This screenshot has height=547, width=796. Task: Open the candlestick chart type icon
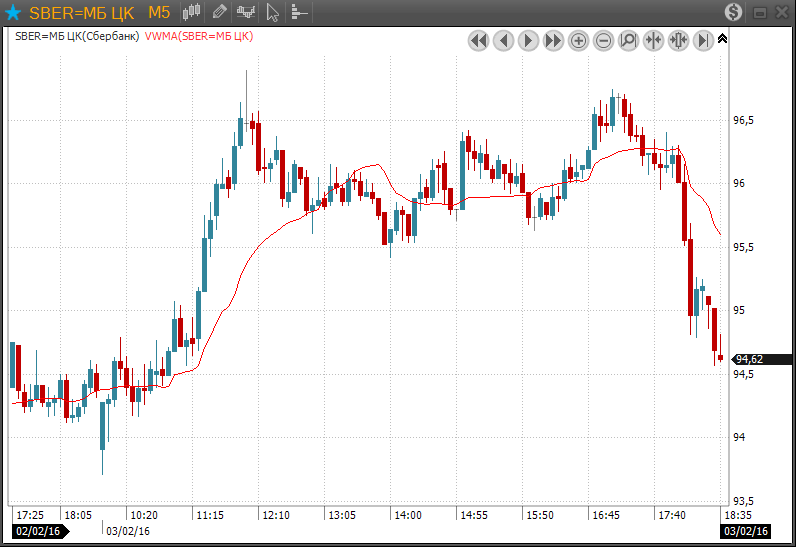click(x=192, y=12)
